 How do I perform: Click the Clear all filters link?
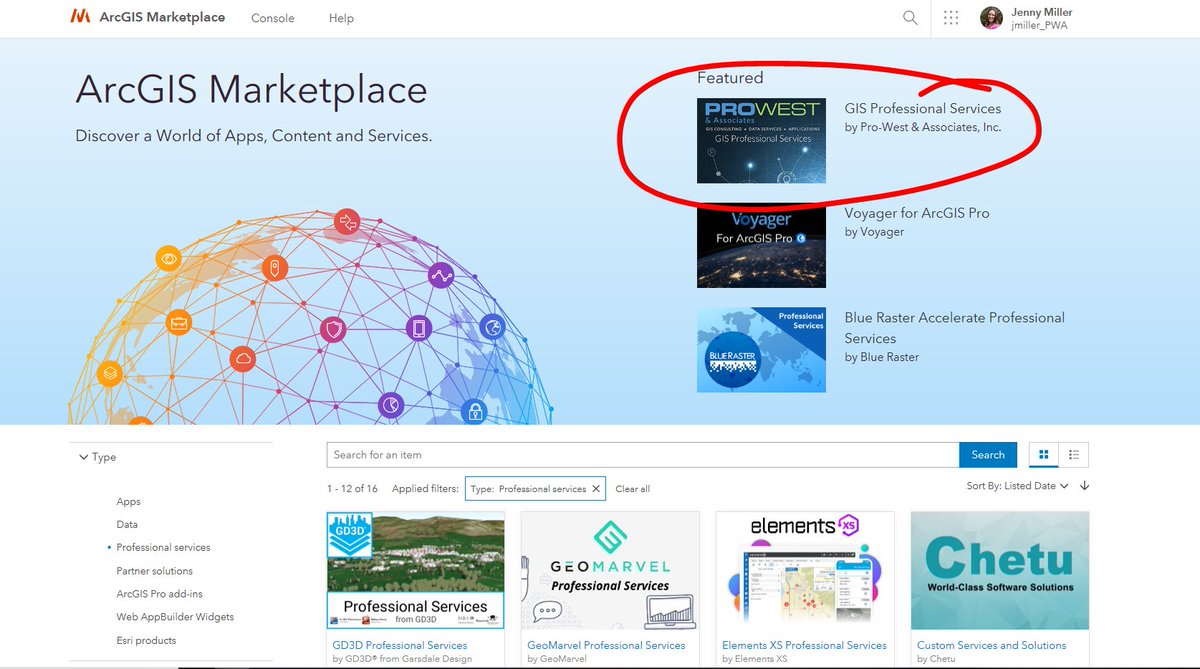tap(632, 489)
